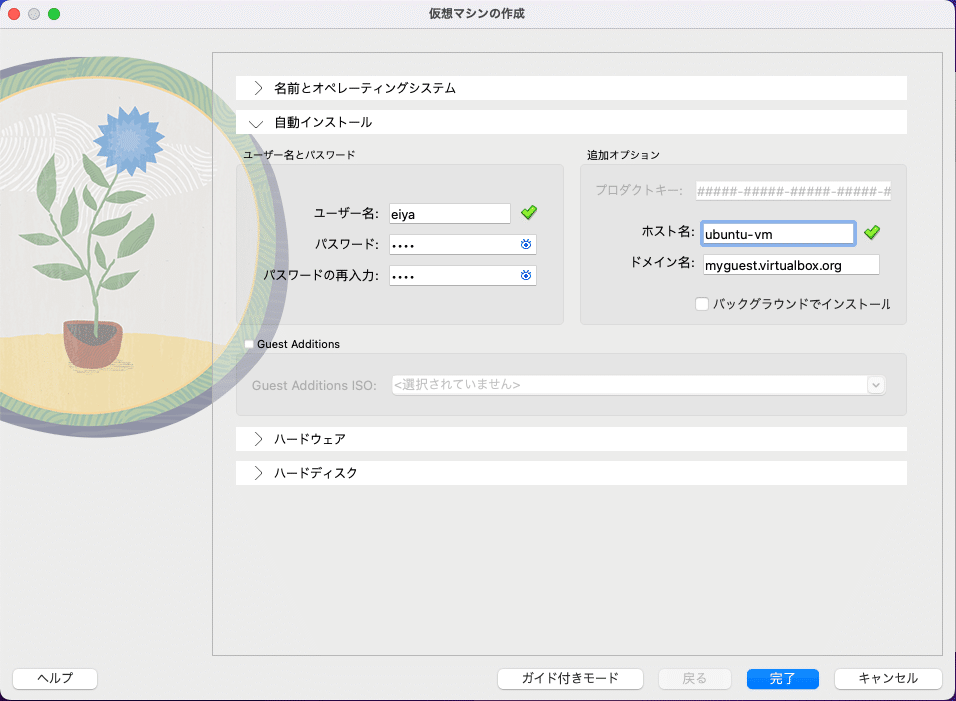Click the green checkmark next to ユーザー名
956x701 pixels.
[529, 213]
